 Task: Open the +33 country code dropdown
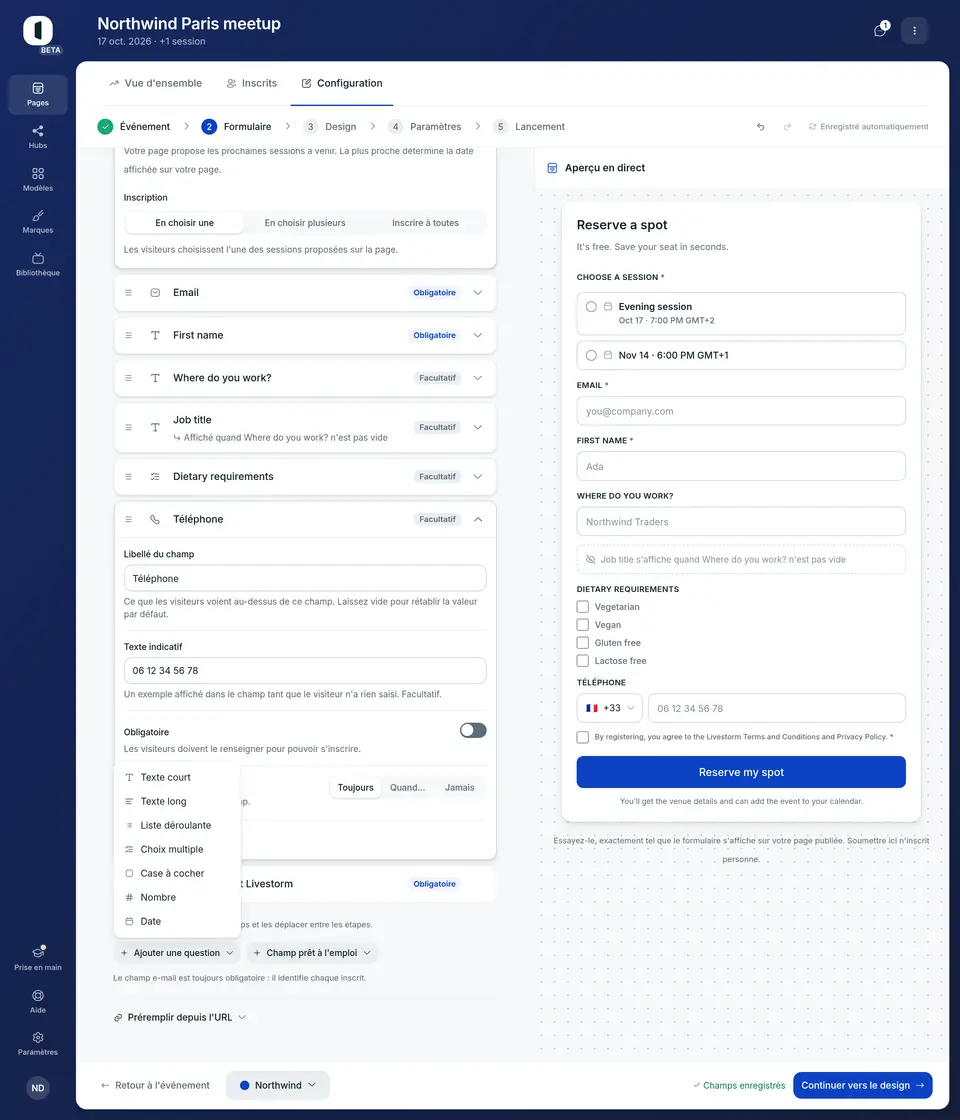coord(609,708)
